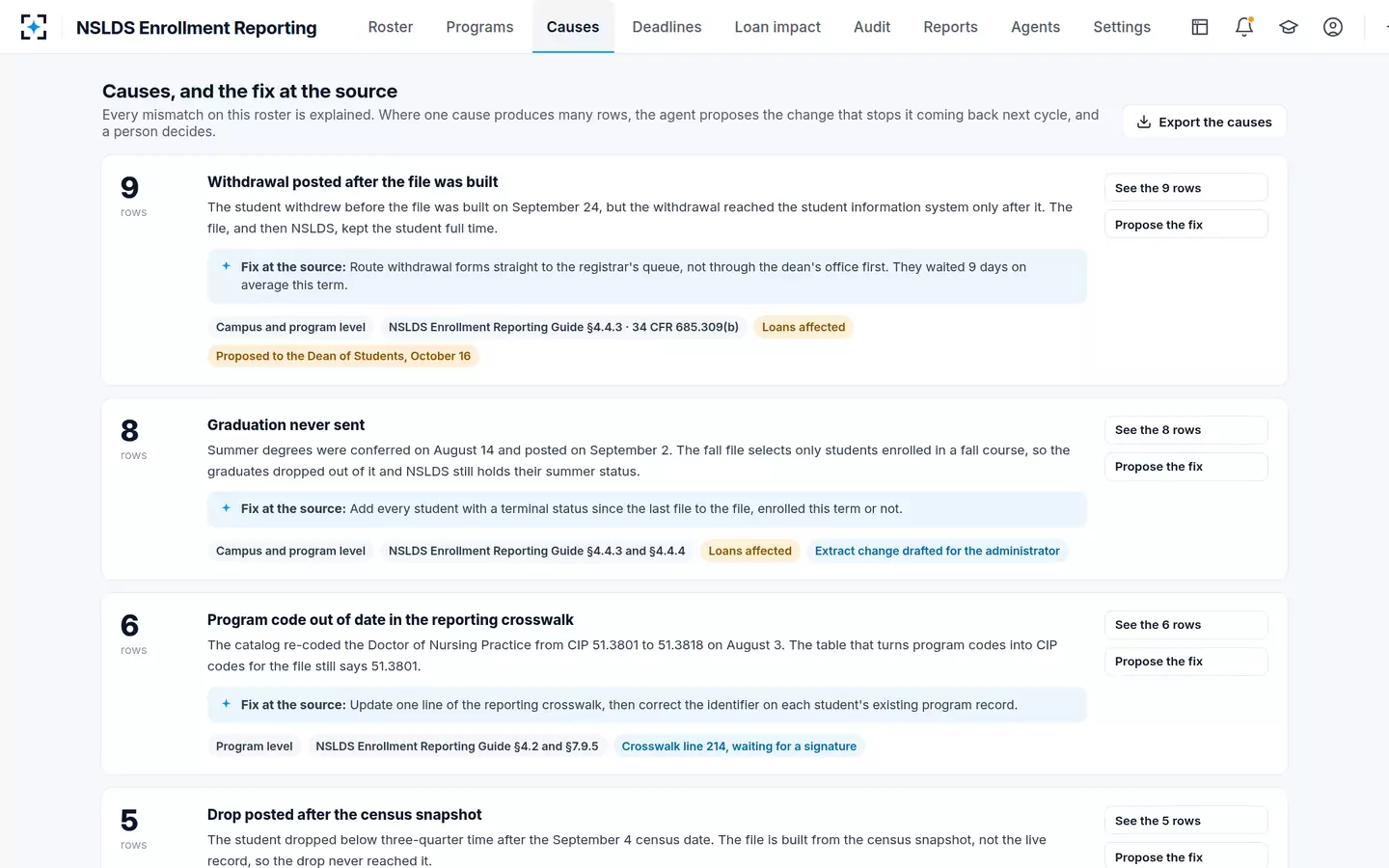Go to the Deadlines tab

click(667, 27)
